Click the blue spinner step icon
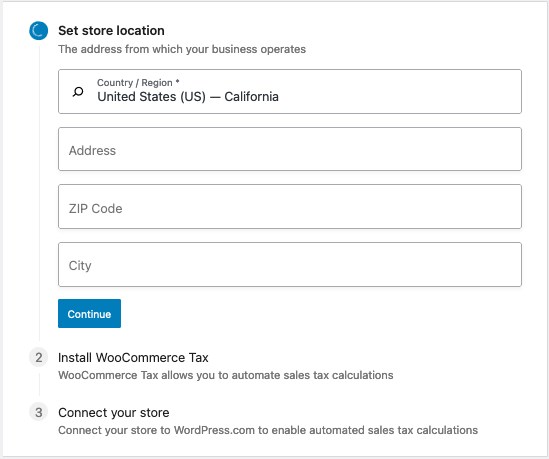The width and height of the screenshot is (549, 459). pyautogui.click(x=39, y=31)
